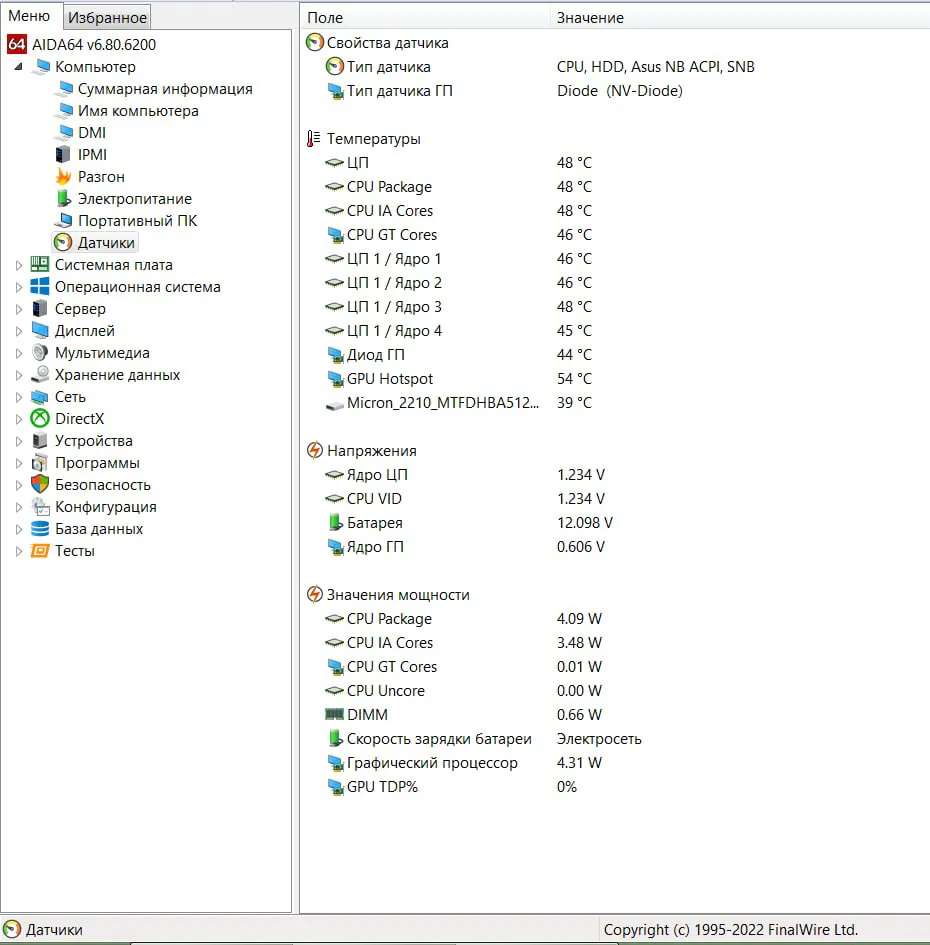Image resolution: width=930 pixels, height=945 pixels.
Task: Switch to the Меню tab
Action: pos(29,16)
